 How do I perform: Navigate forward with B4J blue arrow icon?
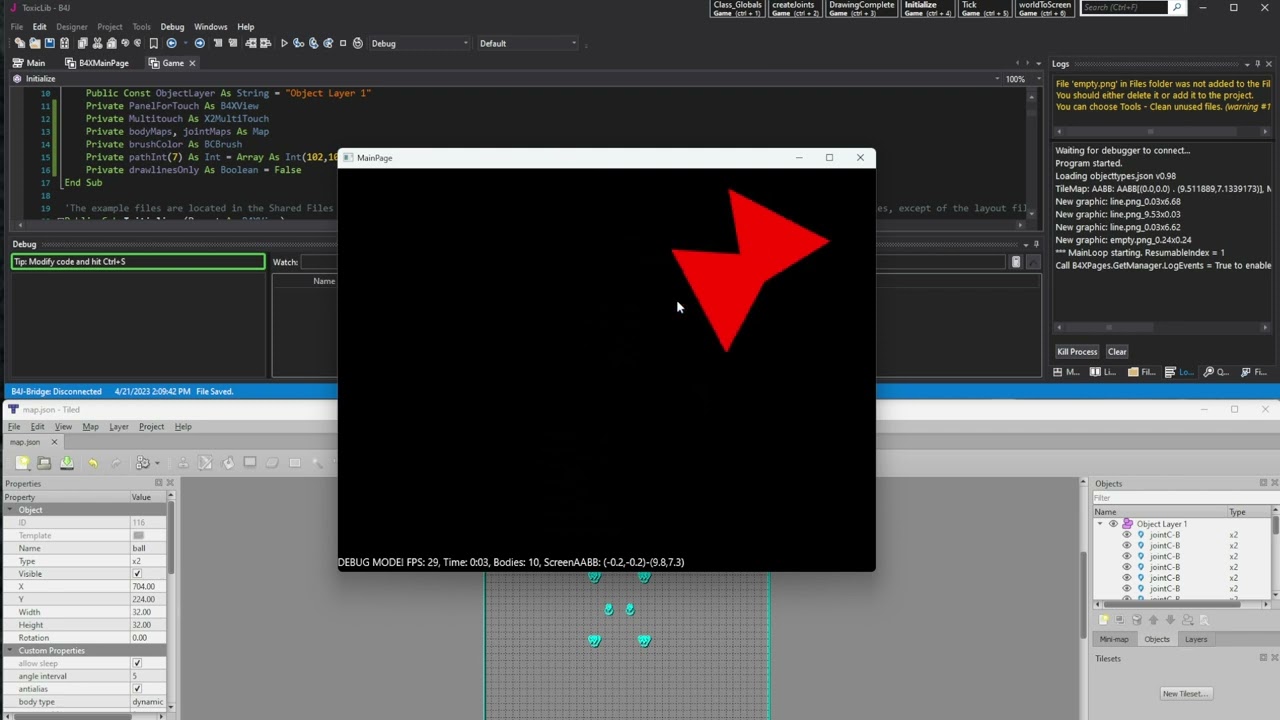[200, 43]
